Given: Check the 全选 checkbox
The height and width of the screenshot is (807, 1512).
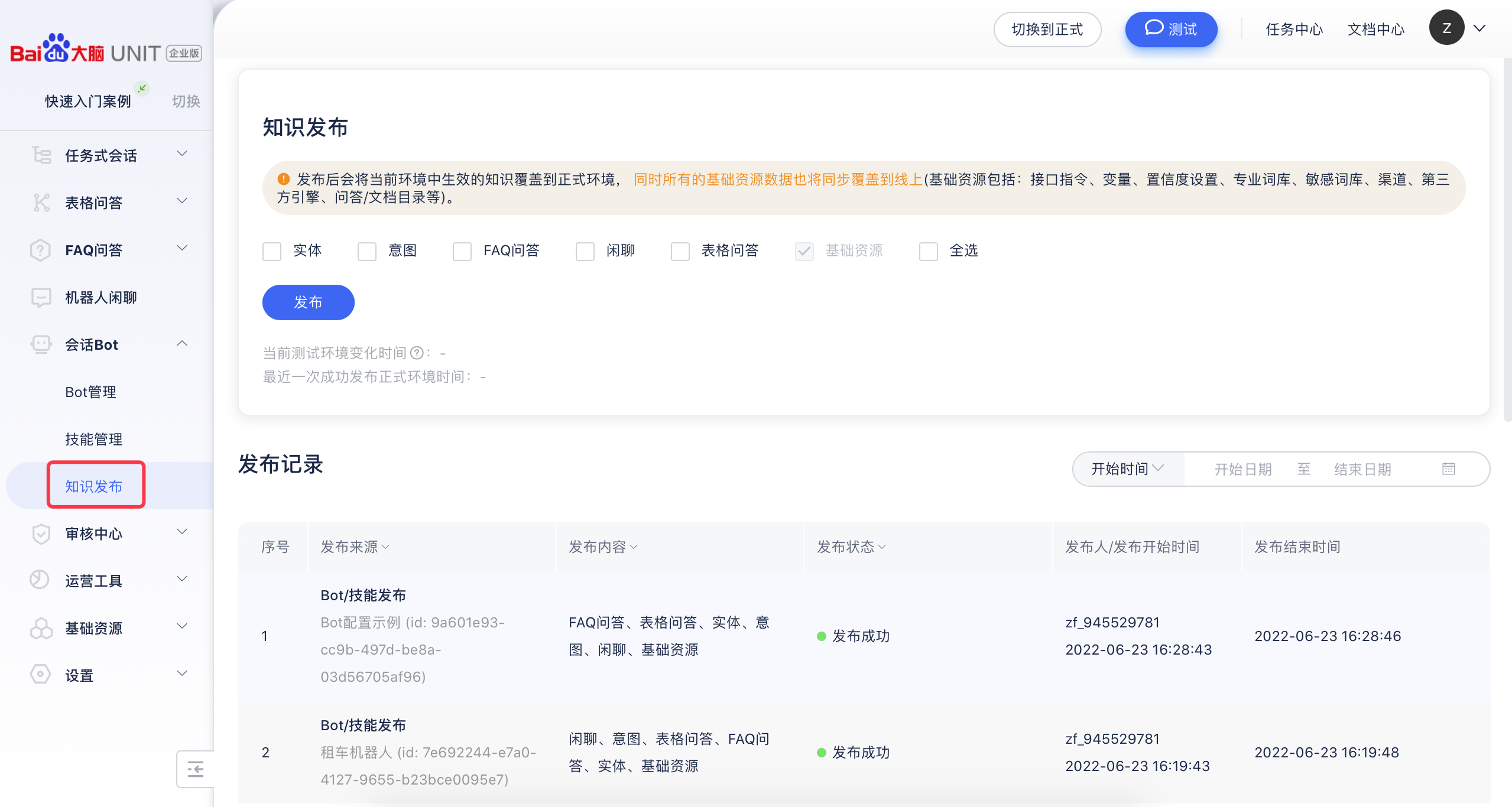Looking at the screenshot, I should point(929,251).
